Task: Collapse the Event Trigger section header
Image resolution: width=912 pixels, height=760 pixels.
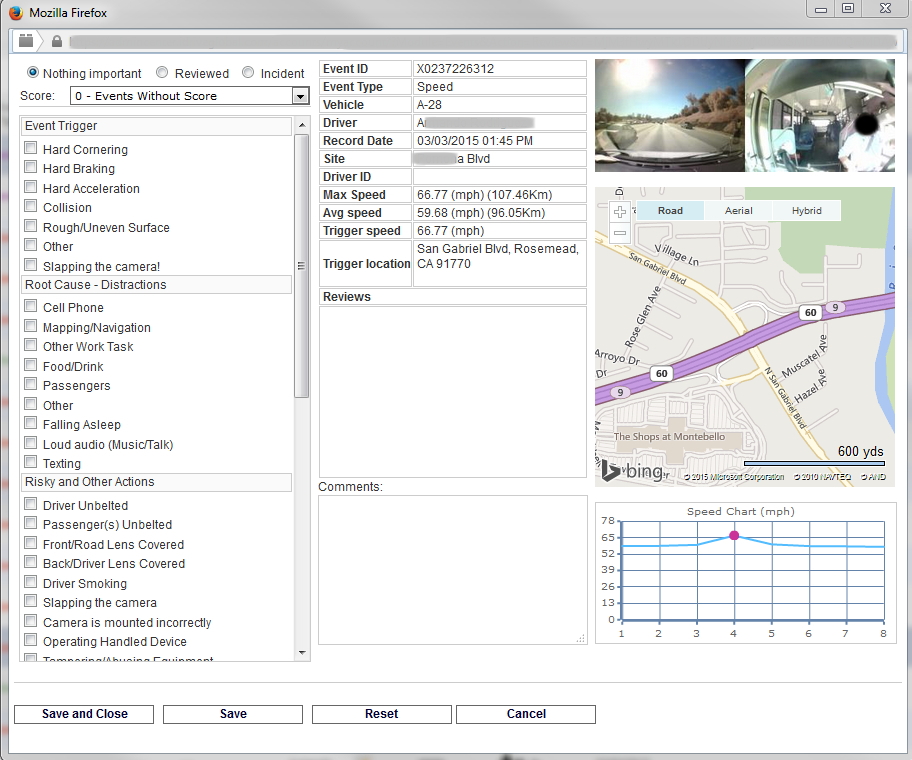Action: point(156,126)
